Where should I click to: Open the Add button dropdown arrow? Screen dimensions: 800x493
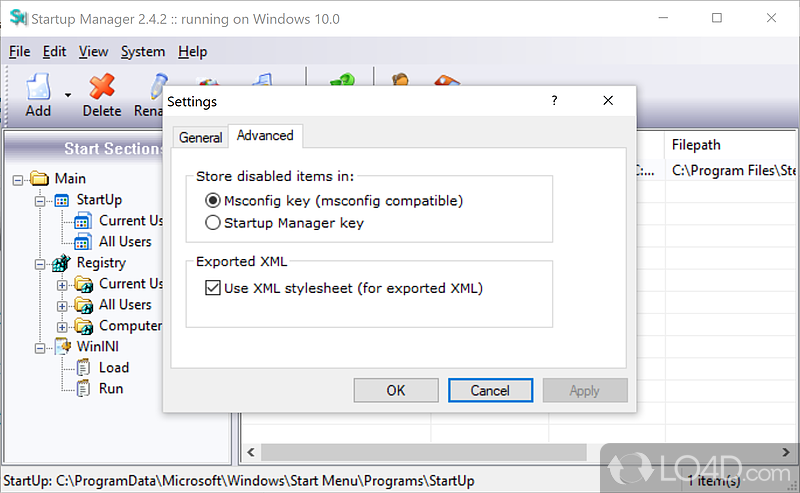(x=68, y=95)
